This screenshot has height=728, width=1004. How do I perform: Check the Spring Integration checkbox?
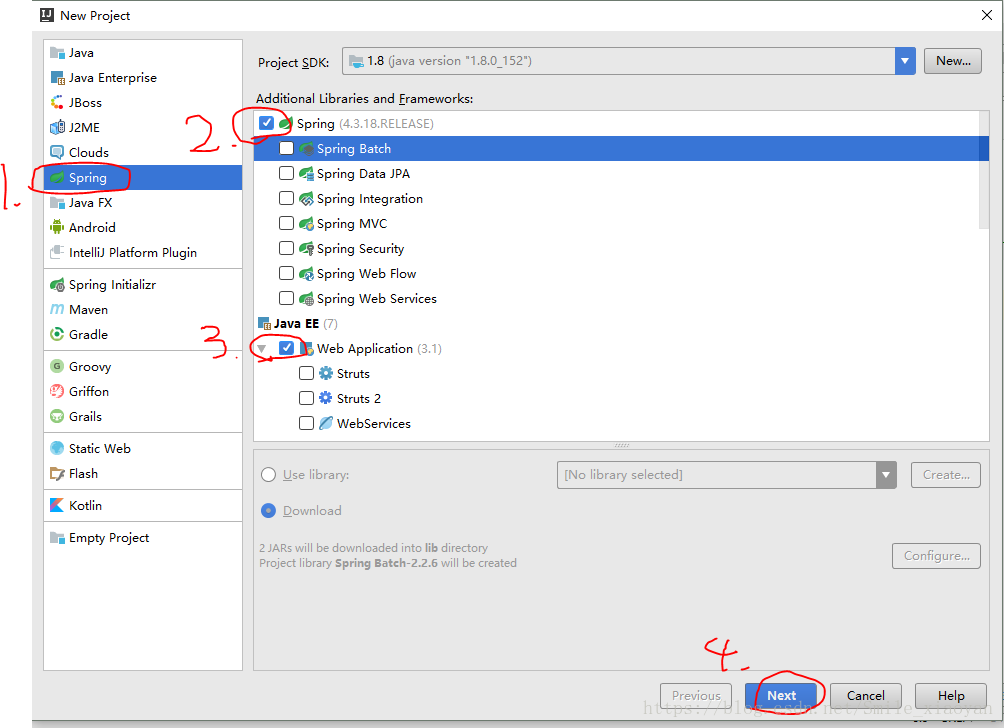pos(286,198)
